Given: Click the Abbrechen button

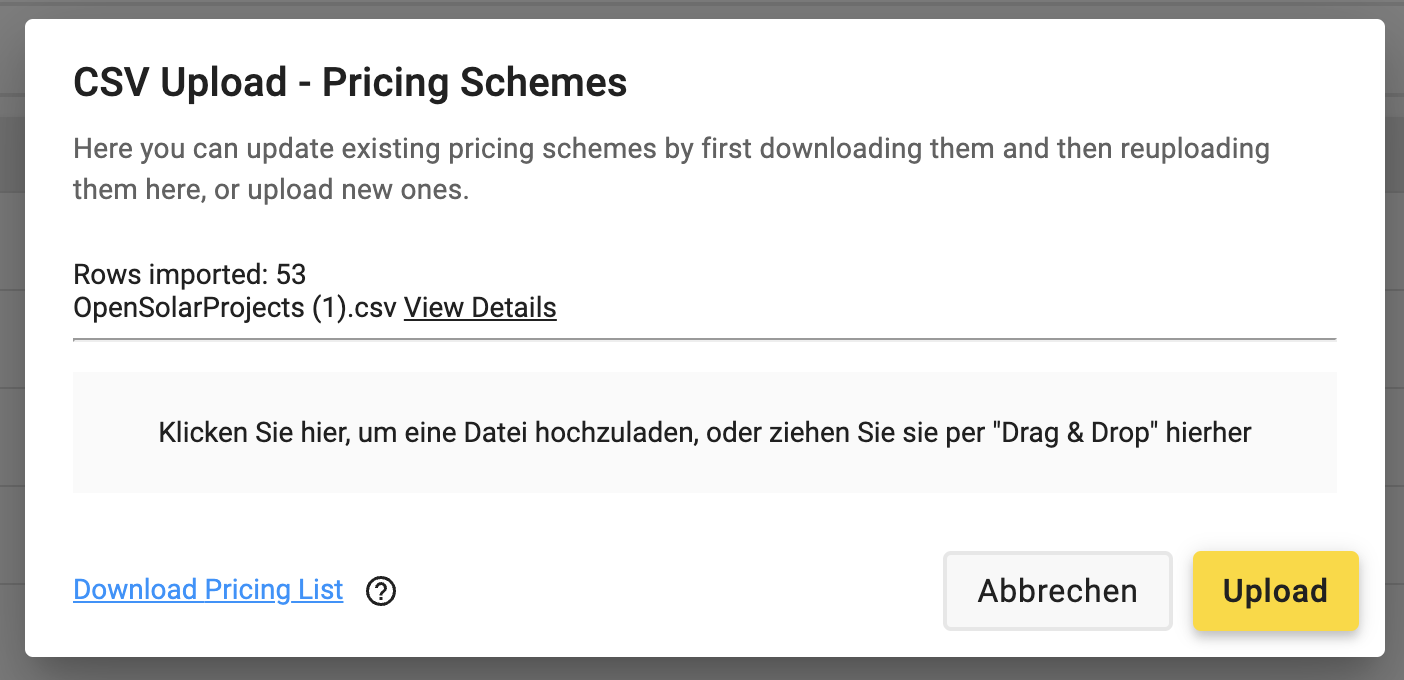Looking at the screenshot, I should coord(1057,591).
